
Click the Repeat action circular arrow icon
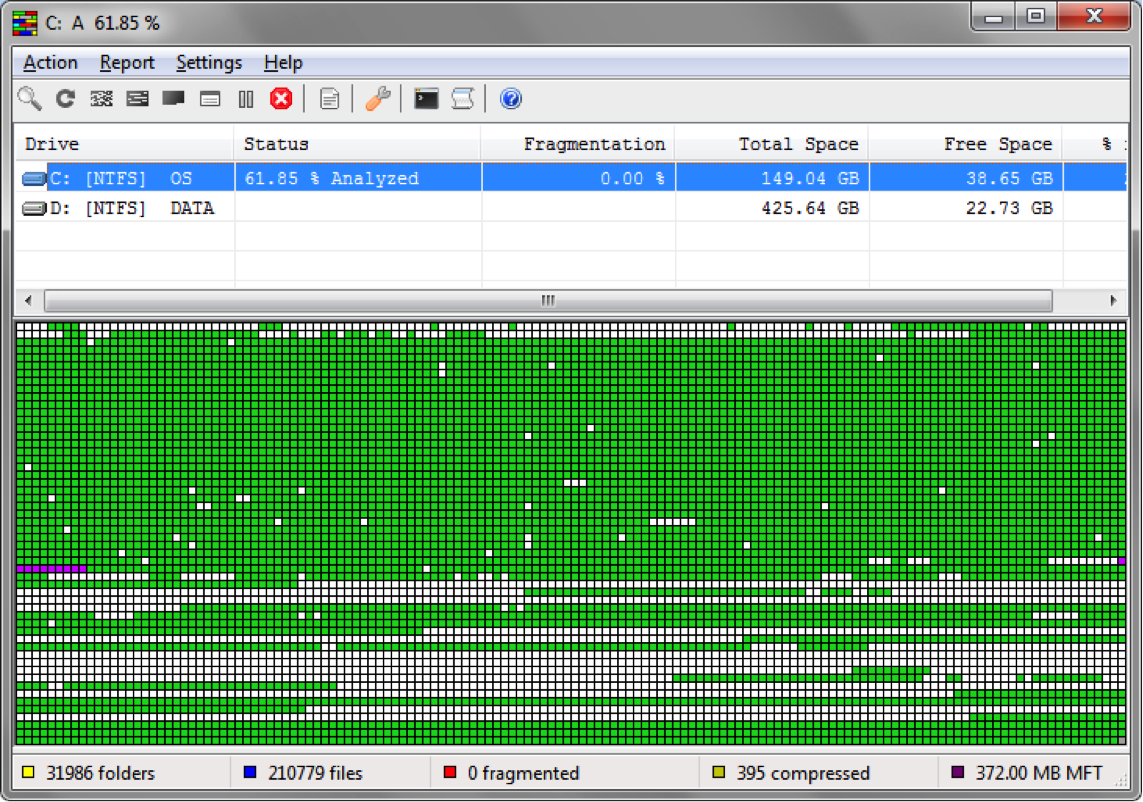point(66,98)
